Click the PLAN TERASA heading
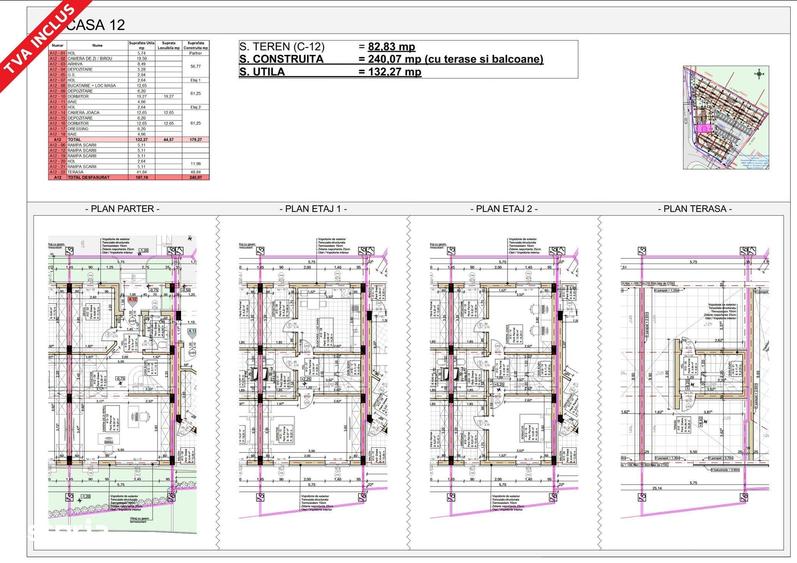This screenshot has width=797, height=563. pos(695,208)
